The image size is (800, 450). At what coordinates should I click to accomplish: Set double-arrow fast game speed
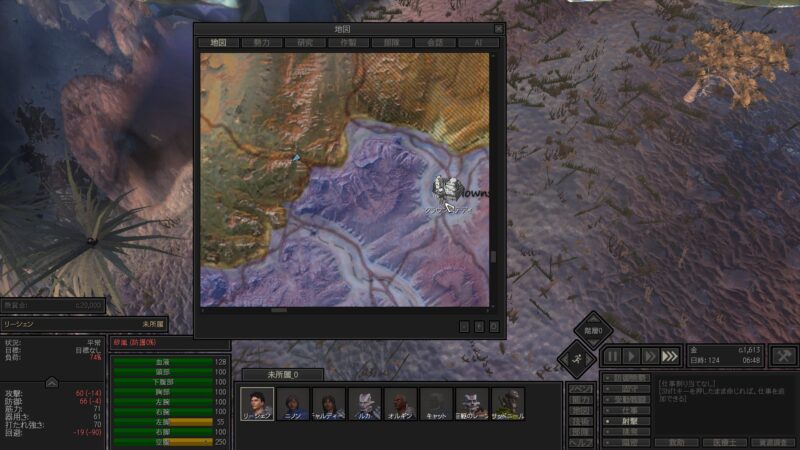click(649, 356)
